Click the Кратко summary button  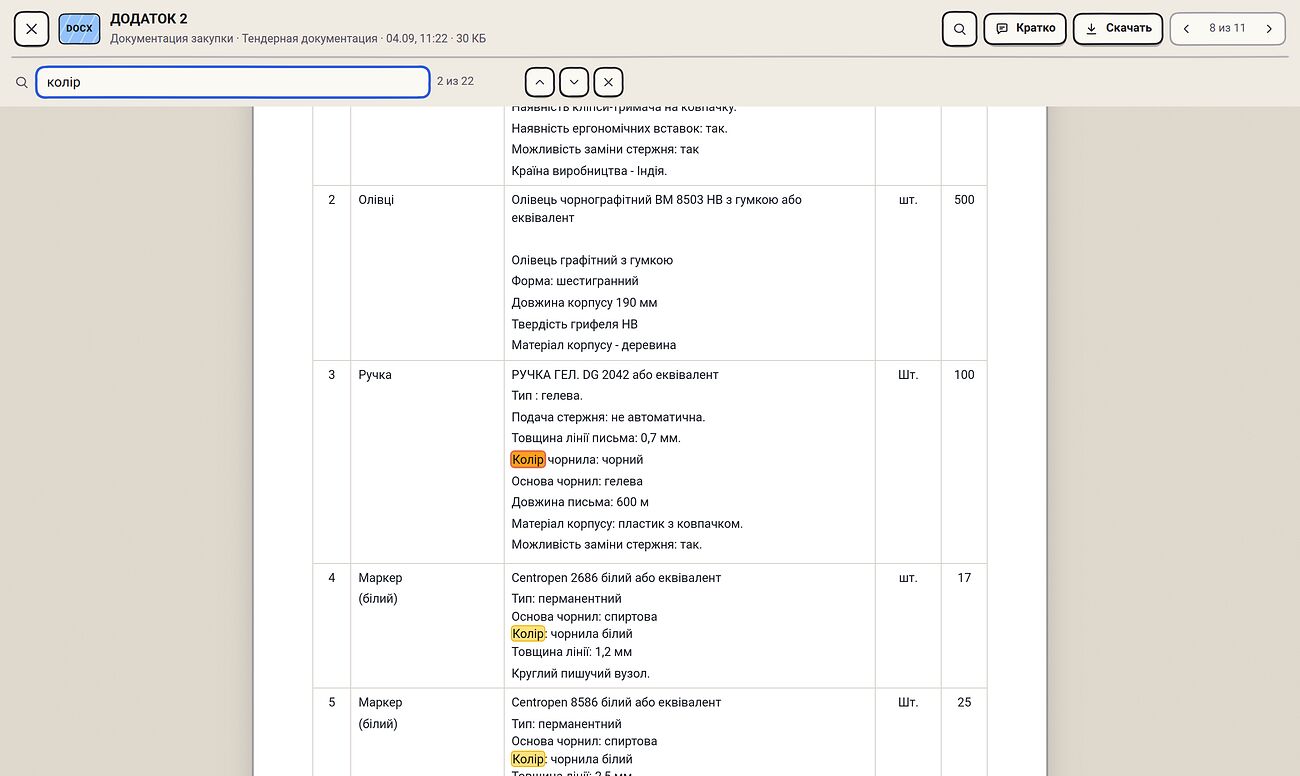(1025, 28)
